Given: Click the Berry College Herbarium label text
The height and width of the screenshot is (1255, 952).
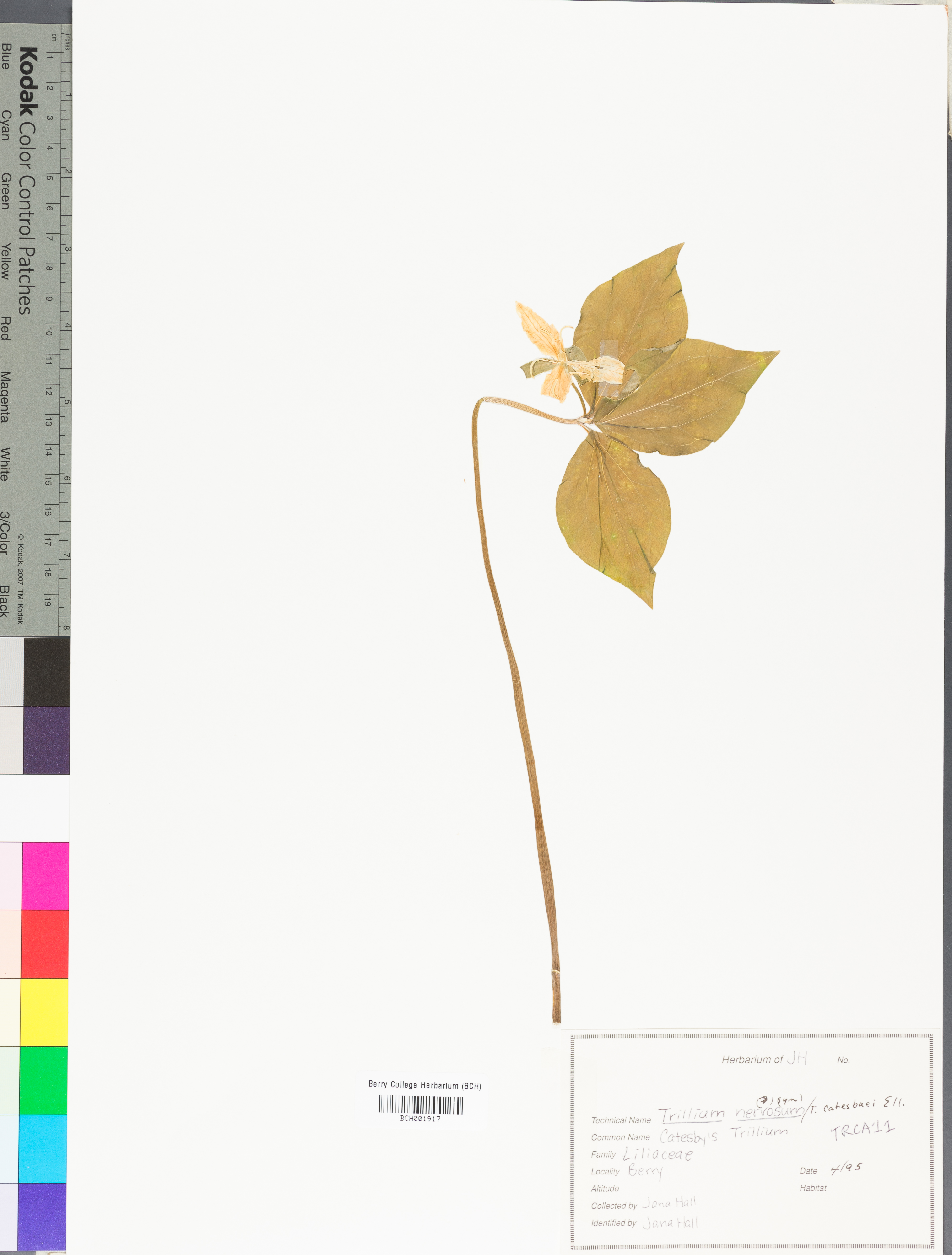Looking at the screenshot, I should point(424,1085).
